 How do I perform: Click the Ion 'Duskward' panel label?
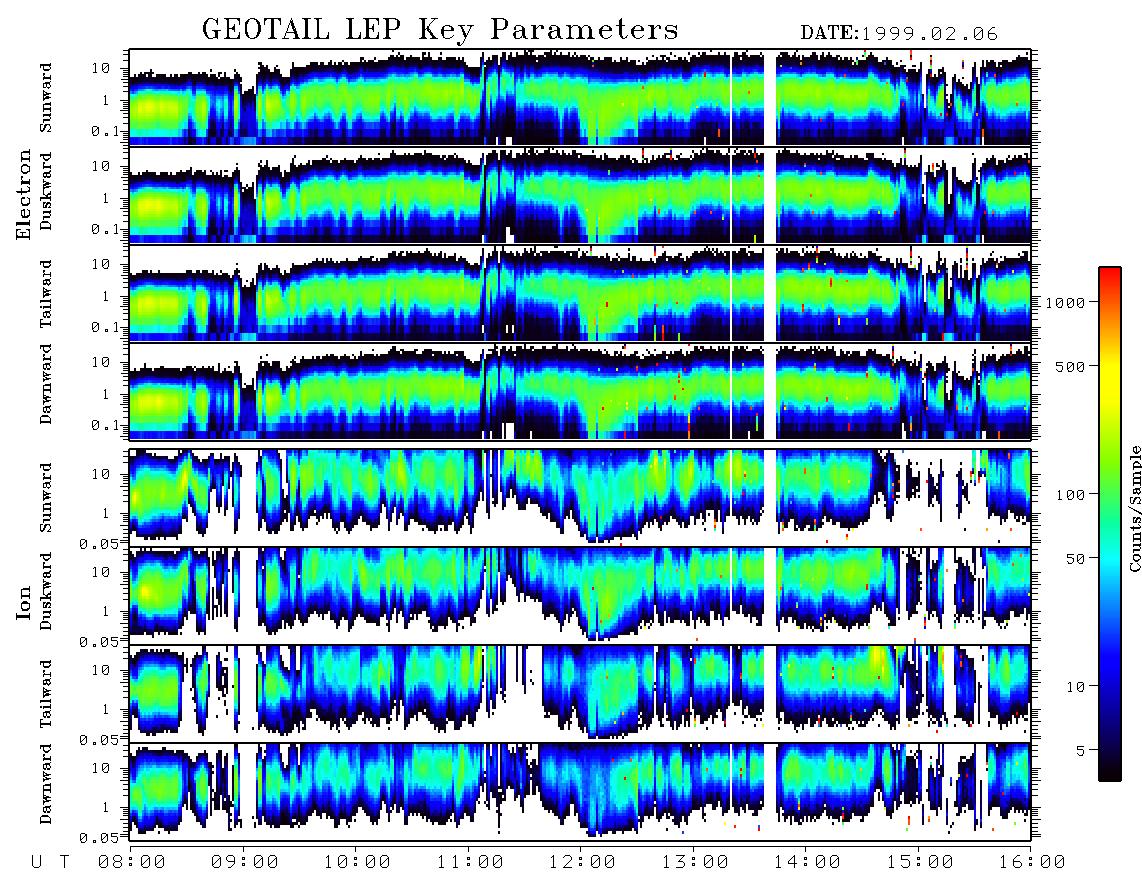pyautogui.click(x=46, y=591)
